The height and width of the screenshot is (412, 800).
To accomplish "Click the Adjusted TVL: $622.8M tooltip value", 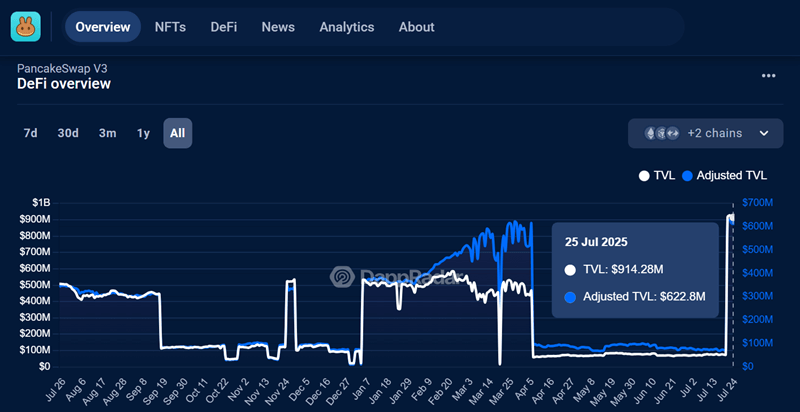I will pos(644,297).
